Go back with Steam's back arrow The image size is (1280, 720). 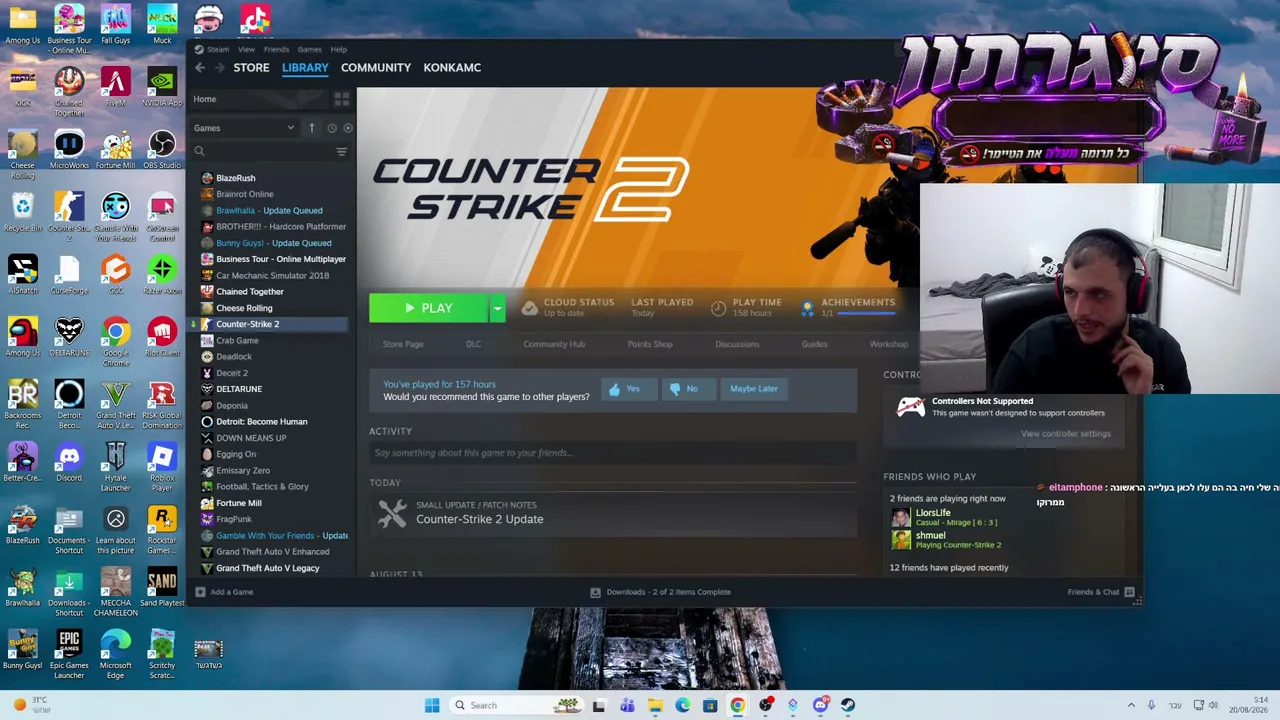coord(200,67)
